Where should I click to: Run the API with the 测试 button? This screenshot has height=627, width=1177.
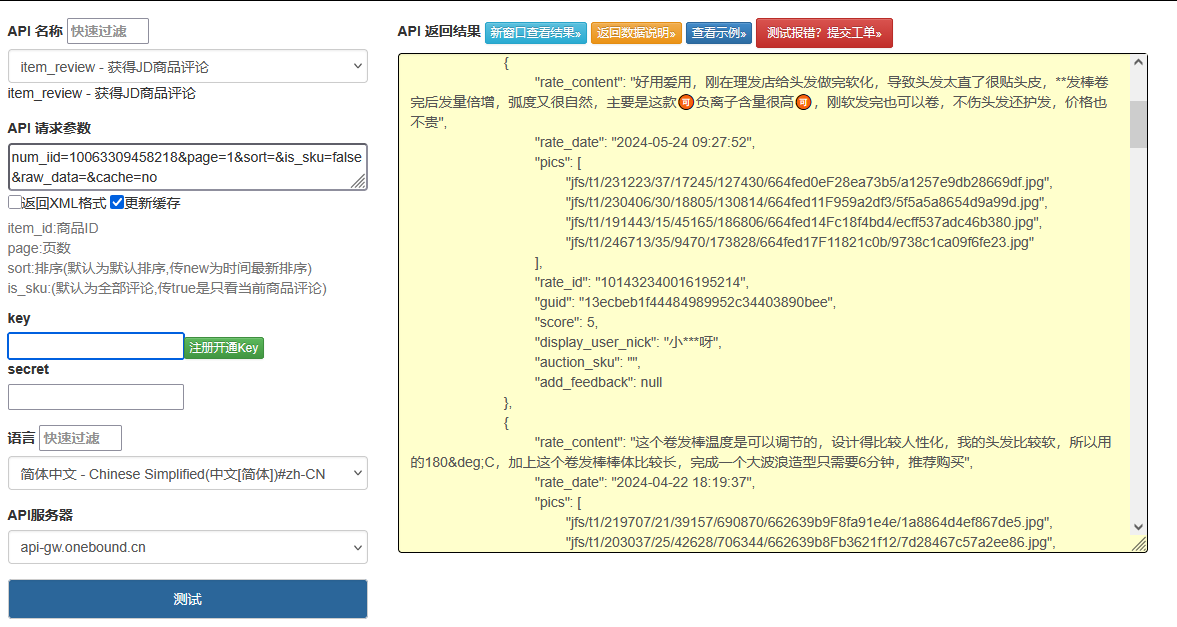[188, 599]
